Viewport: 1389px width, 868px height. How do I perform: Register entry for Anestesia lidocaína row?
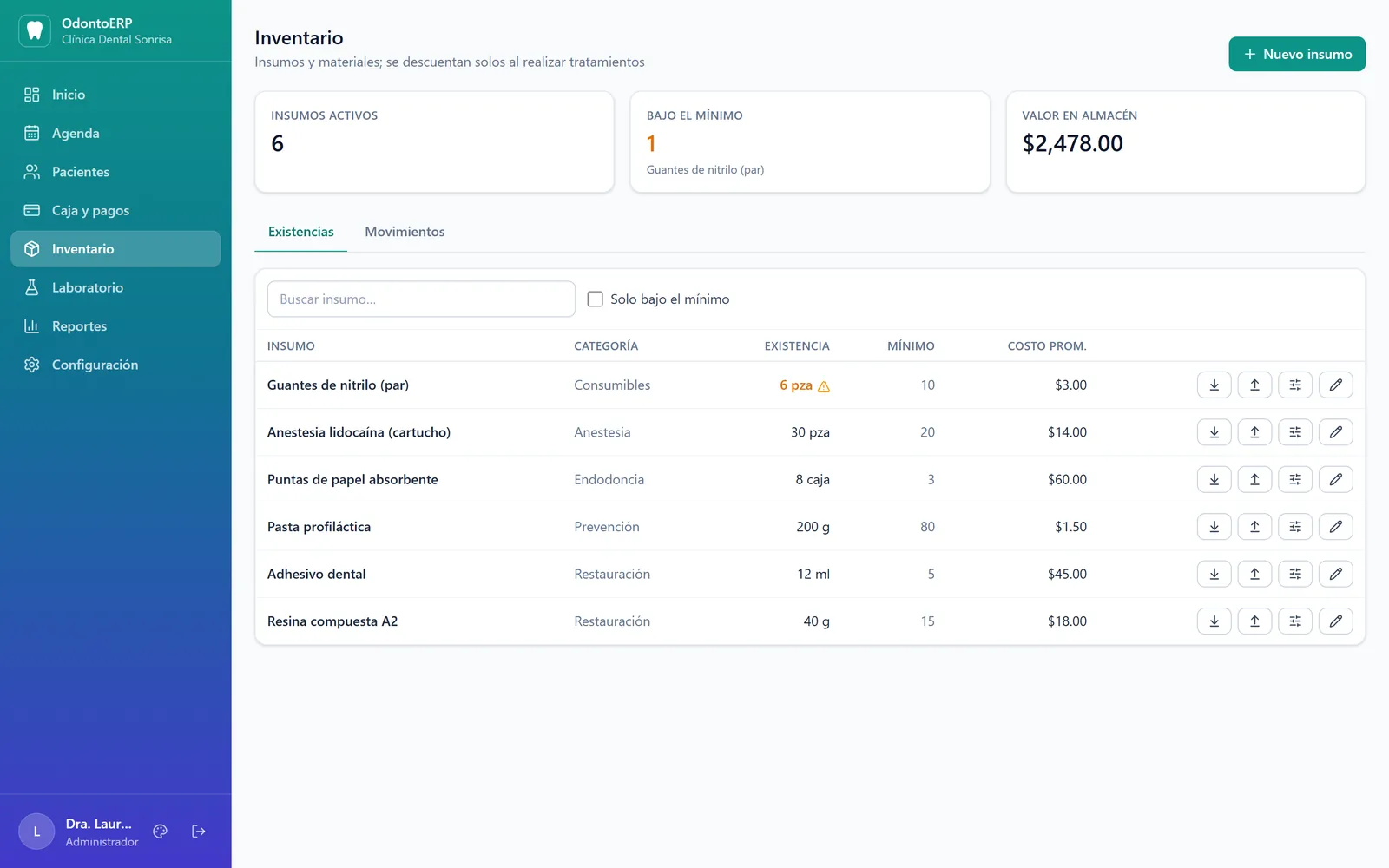point(1214,432)
